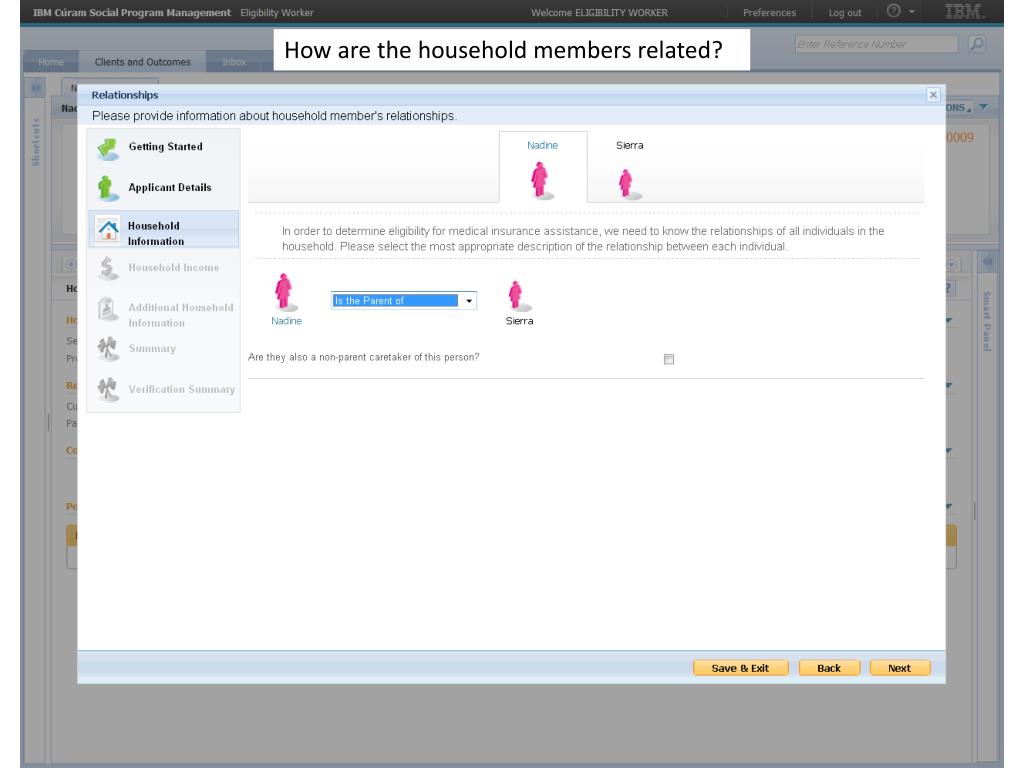This screenshot has height=768, width=1024.
Task: Click the Household Information house icon
Action: [x=108, y=230]
